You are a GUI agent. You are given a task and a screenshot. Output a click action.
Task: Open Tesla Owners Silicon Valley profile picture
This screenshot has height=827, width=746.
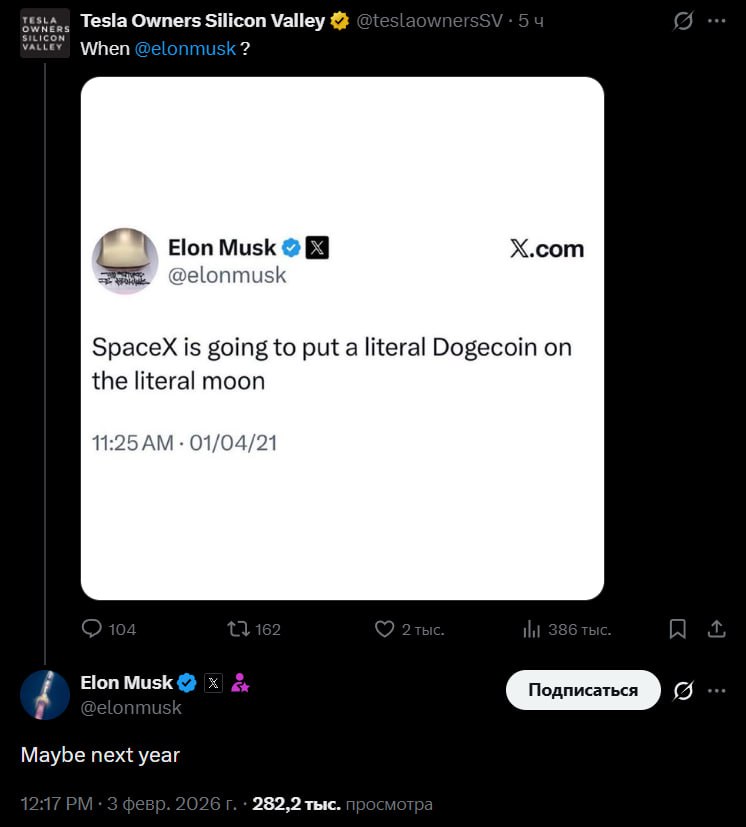pos(45,33)
